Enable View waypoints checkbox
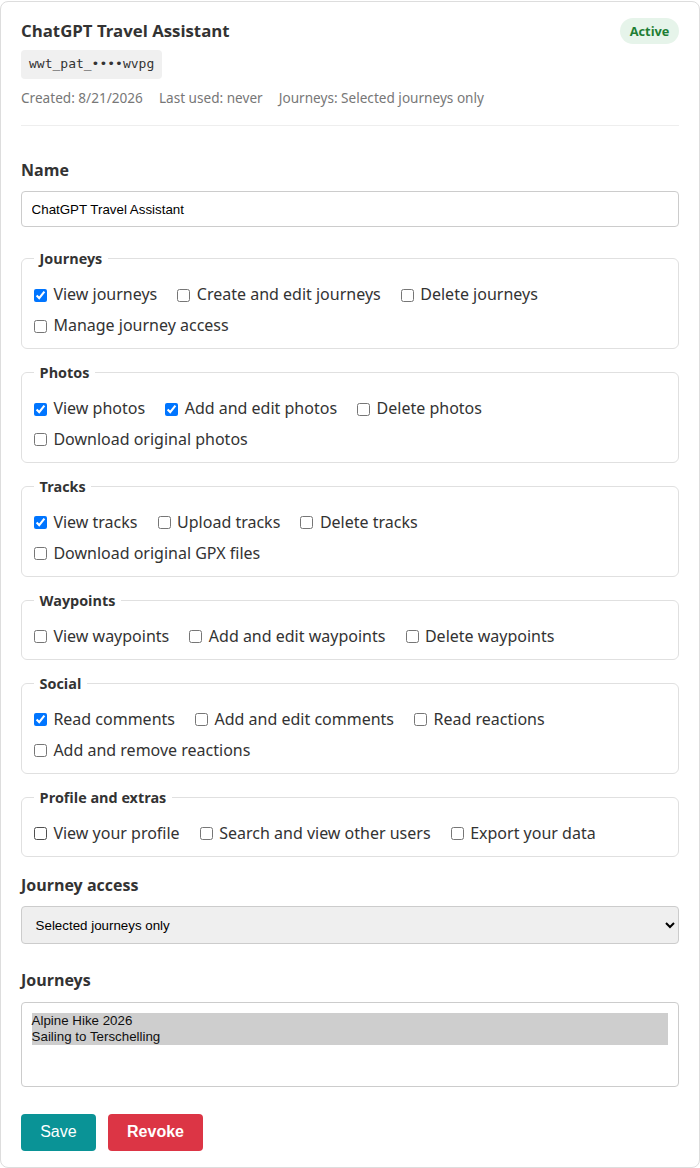700x1168 pixels. coord(41,637)
